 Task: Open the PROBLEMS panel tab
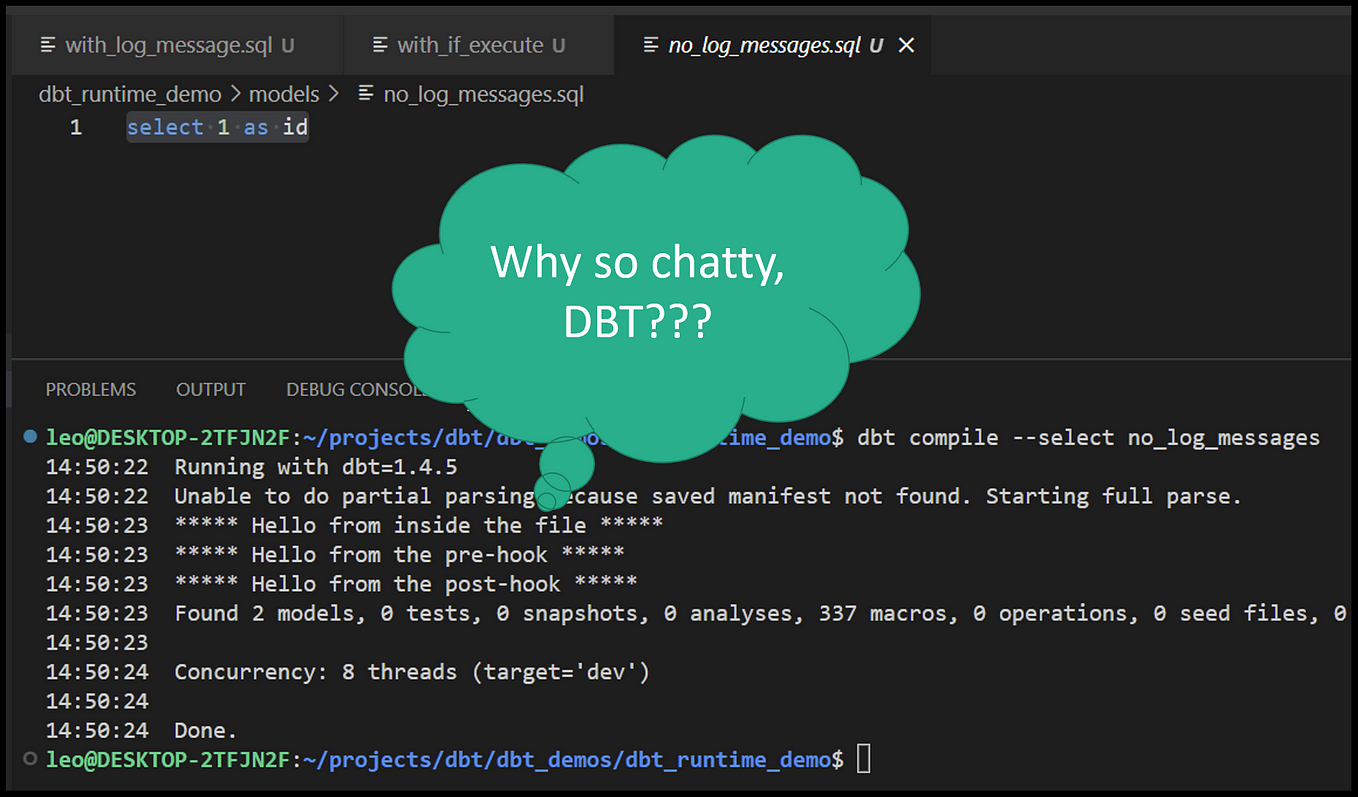click(91, 389)
